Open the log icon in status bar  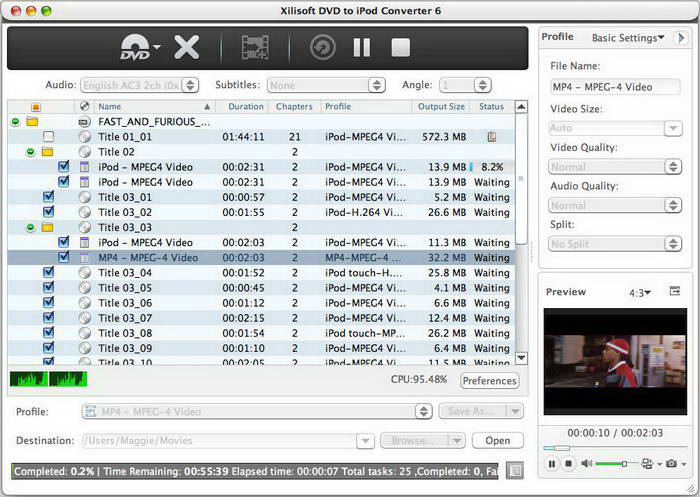[x=515, y=470]
